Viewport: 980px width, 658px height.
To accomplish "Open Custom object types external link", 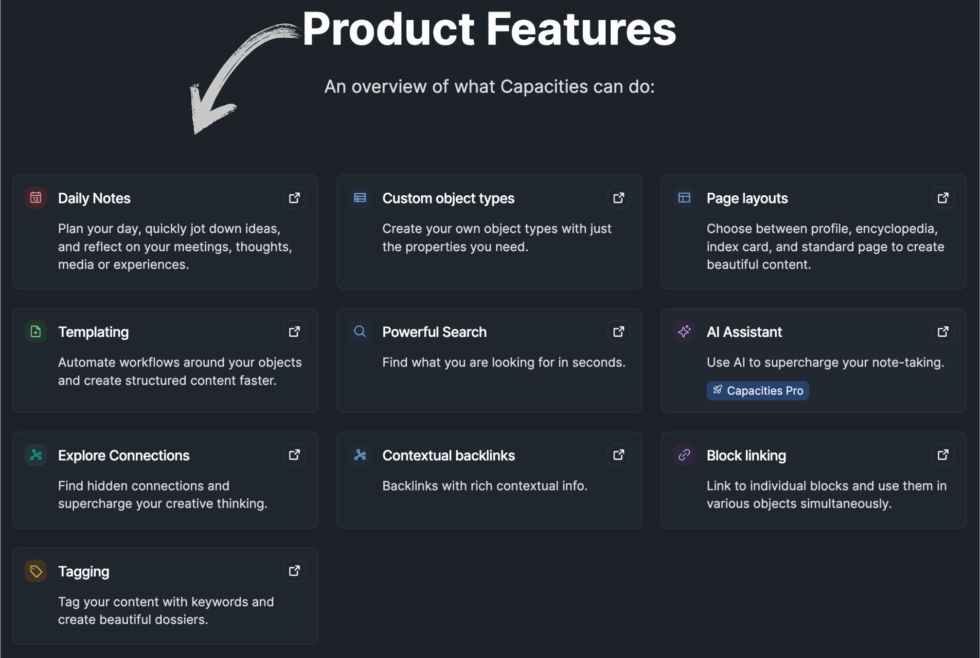I will (x=618, y=198).
